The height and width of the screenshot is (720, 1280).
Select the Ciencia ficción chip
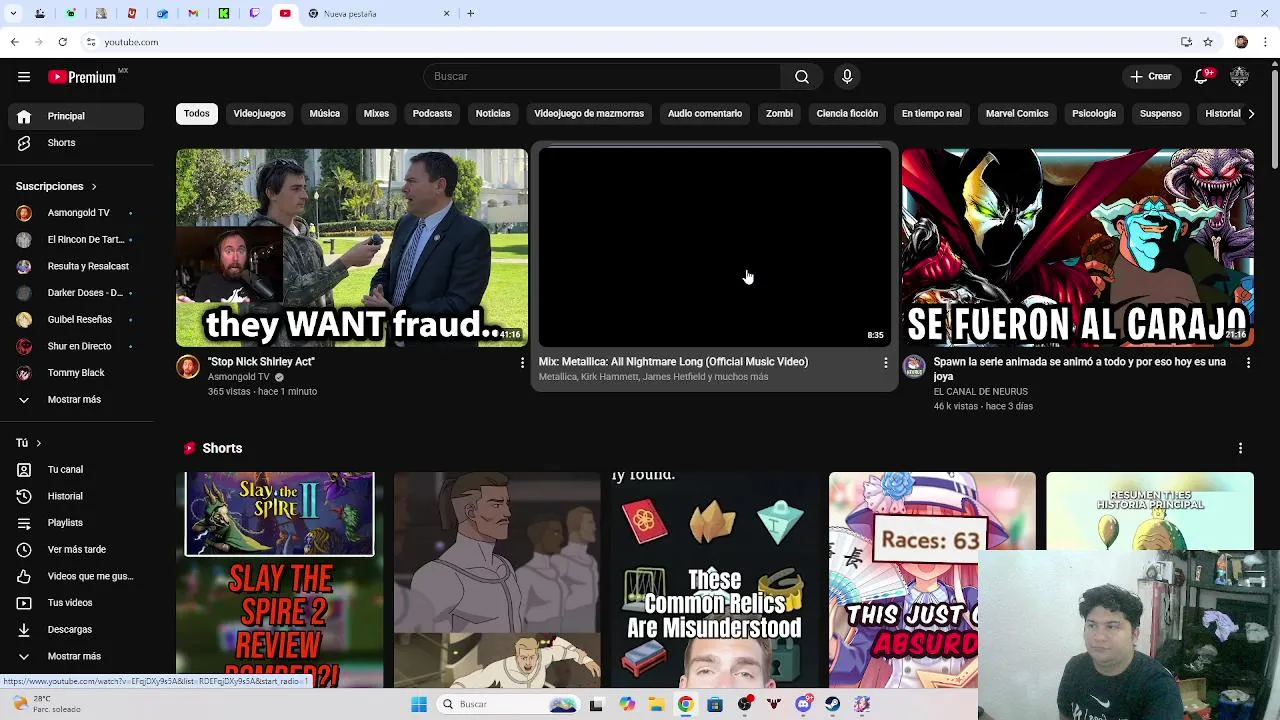[847, 114]
